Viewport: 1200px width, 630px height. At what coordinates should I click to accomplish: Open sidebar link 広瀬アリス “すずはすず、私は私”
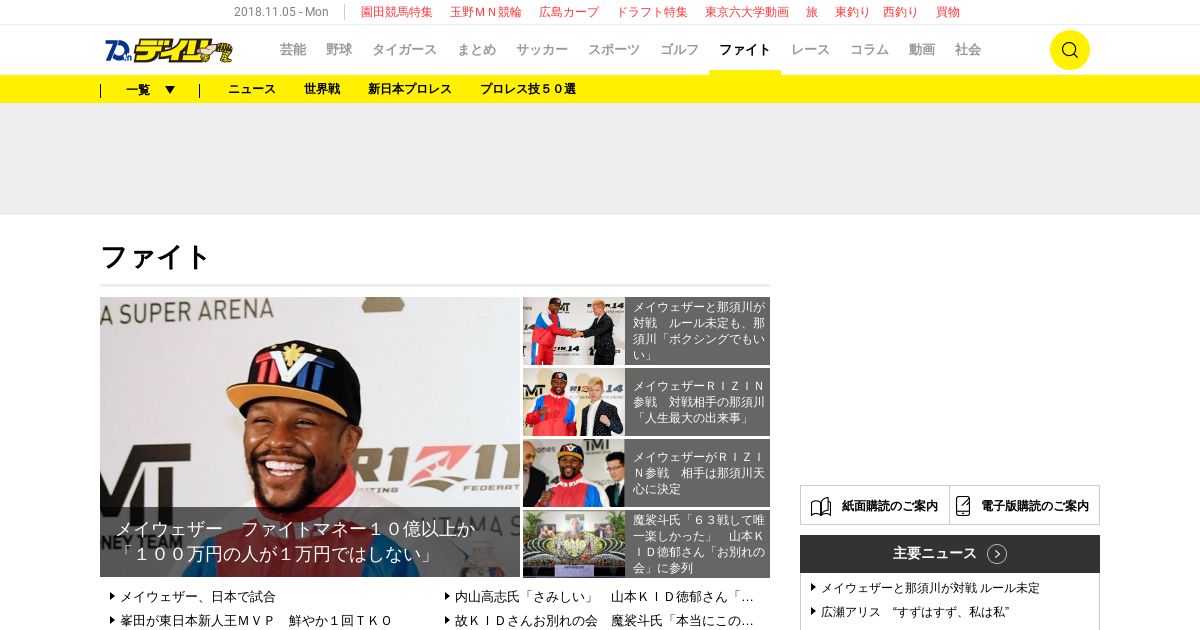tap(915, 612)
